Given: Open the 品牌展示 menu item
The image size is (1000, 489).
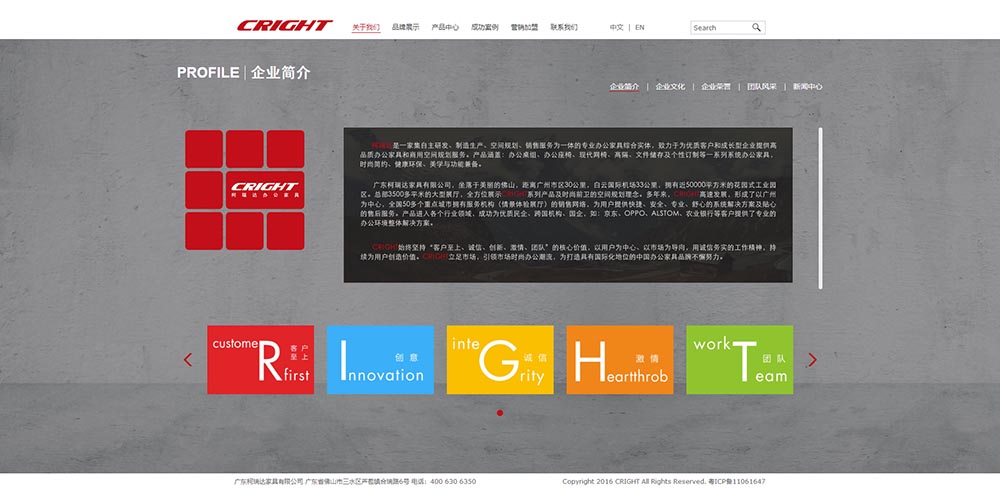Looking at the screenshot, I should (x=406, y=28).
